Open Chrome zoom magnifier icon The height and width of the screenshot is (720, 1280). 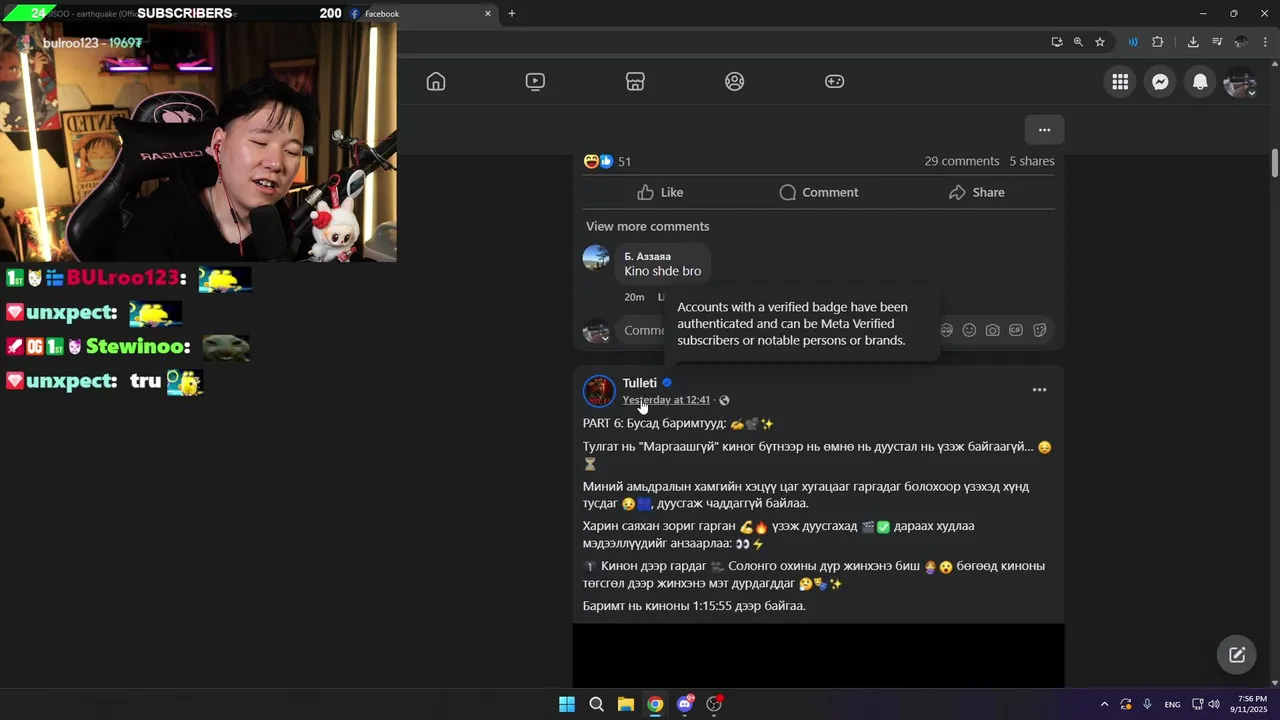coord(1078,42)
